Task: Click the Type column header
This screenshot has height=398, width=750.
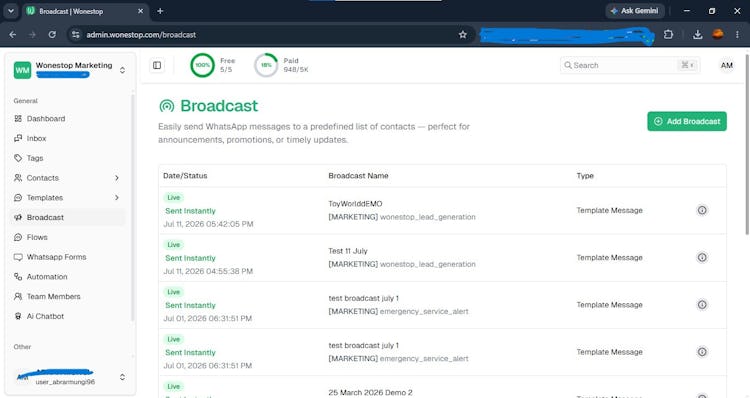Action: (585, 176)
